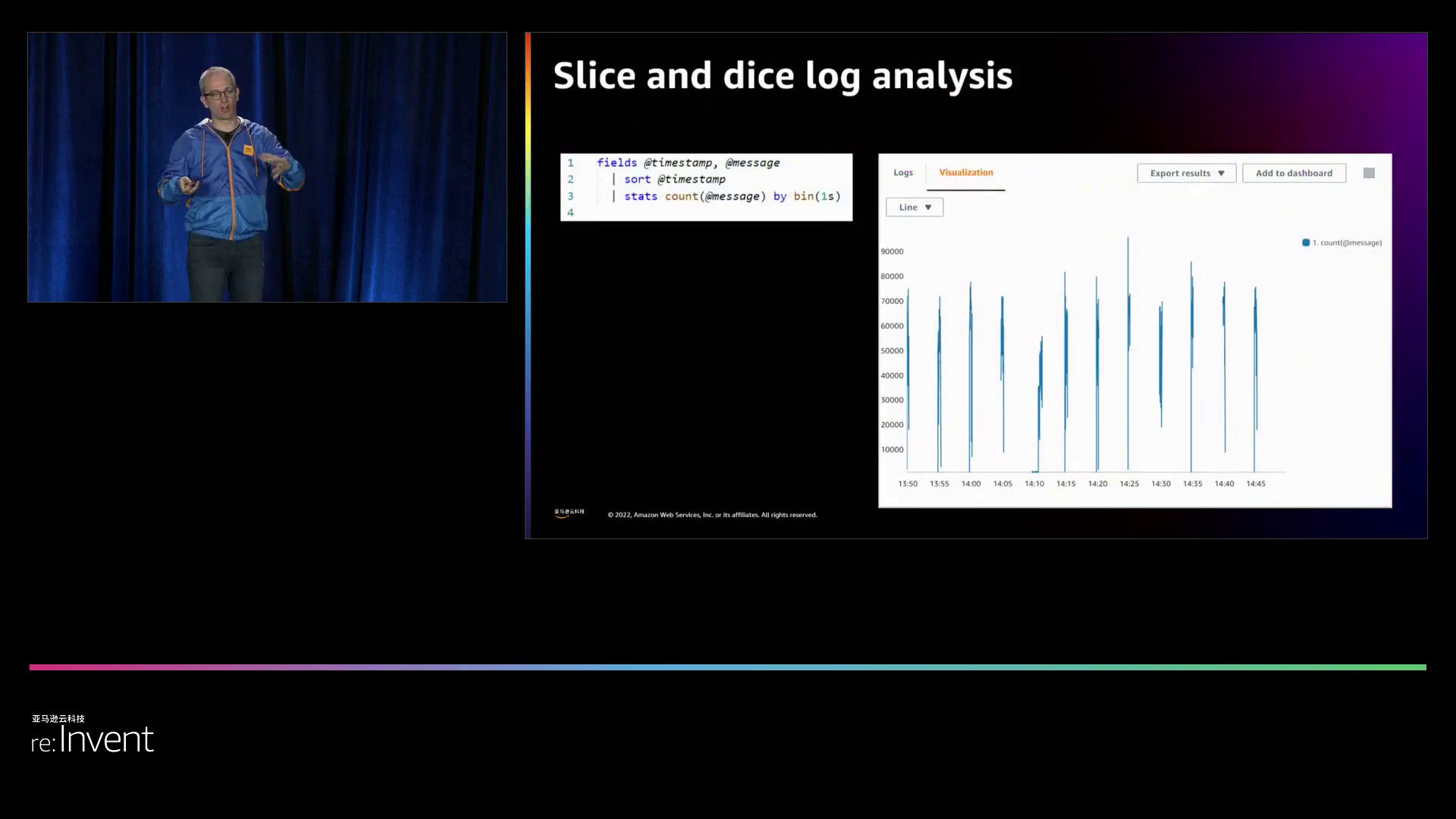The image size is (1456, 819).
Task: Click query line 1 with fields @timestamp
Action: (688, 163)
